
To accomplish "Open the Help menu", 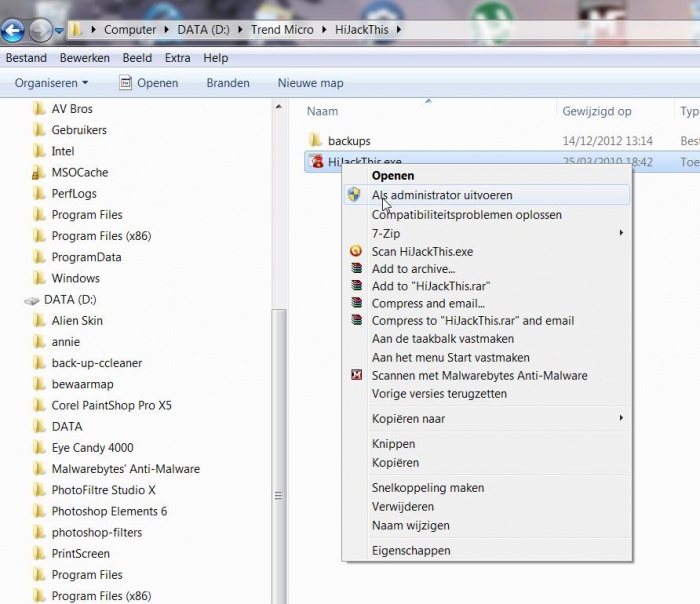I will click(216, 58).
